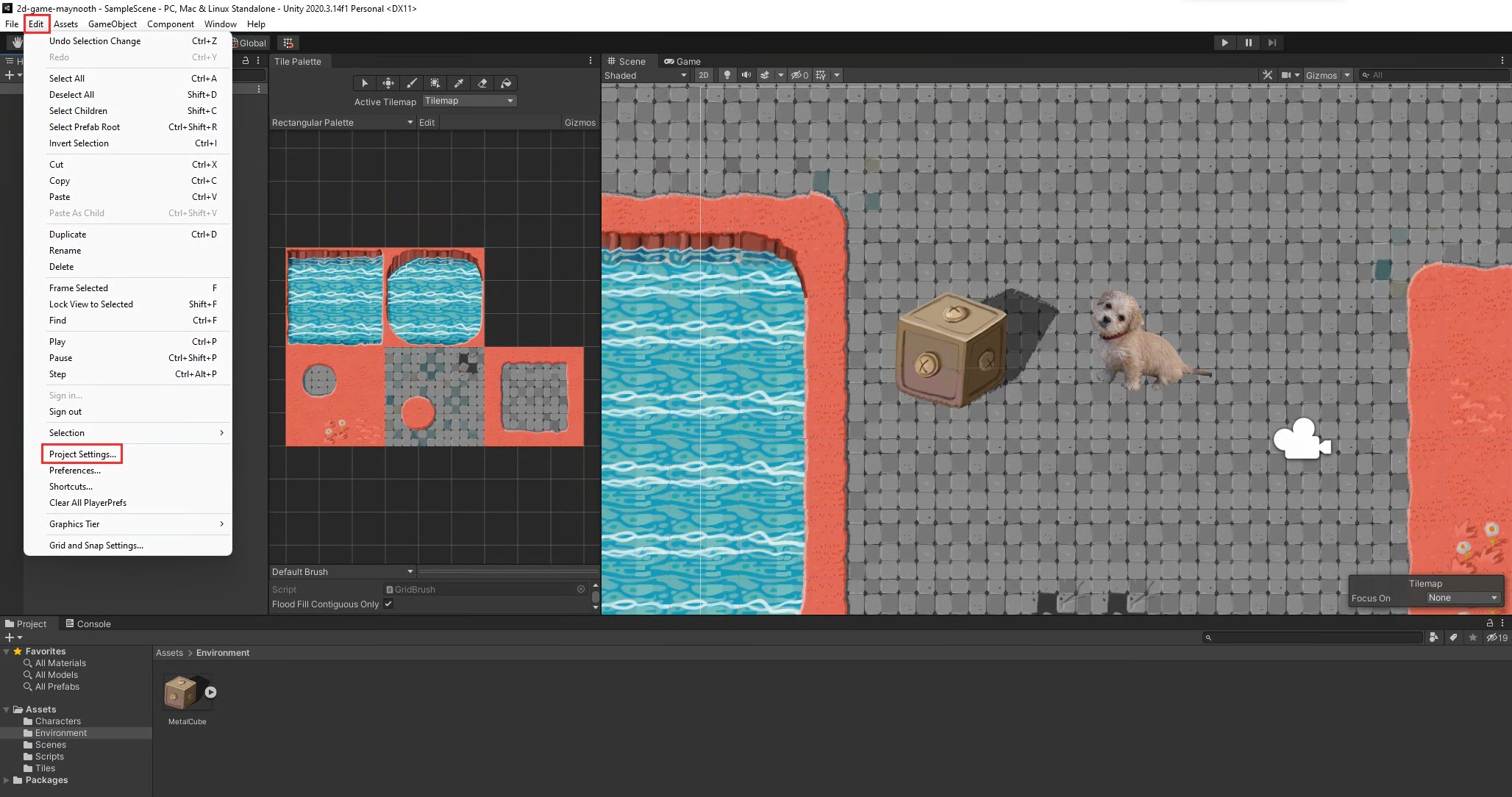Click the Move tool icon in Tile Palette
Image resolution: width=1512 pixels, height=797 pixels.
click(x=388, y=83)
